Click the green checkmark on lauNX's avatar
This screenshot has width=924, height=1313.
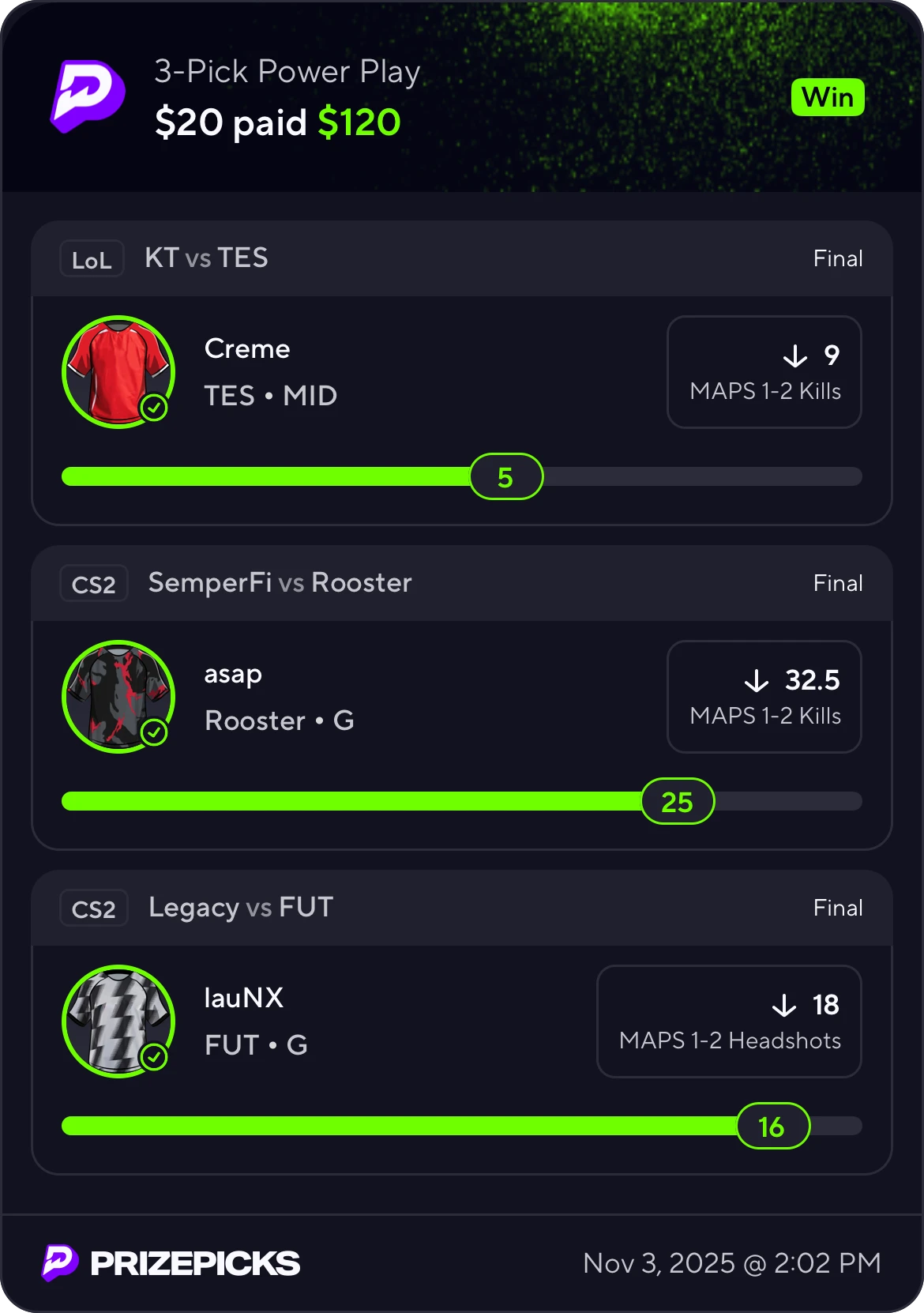pyautogui.click(x=154, y=1057)
